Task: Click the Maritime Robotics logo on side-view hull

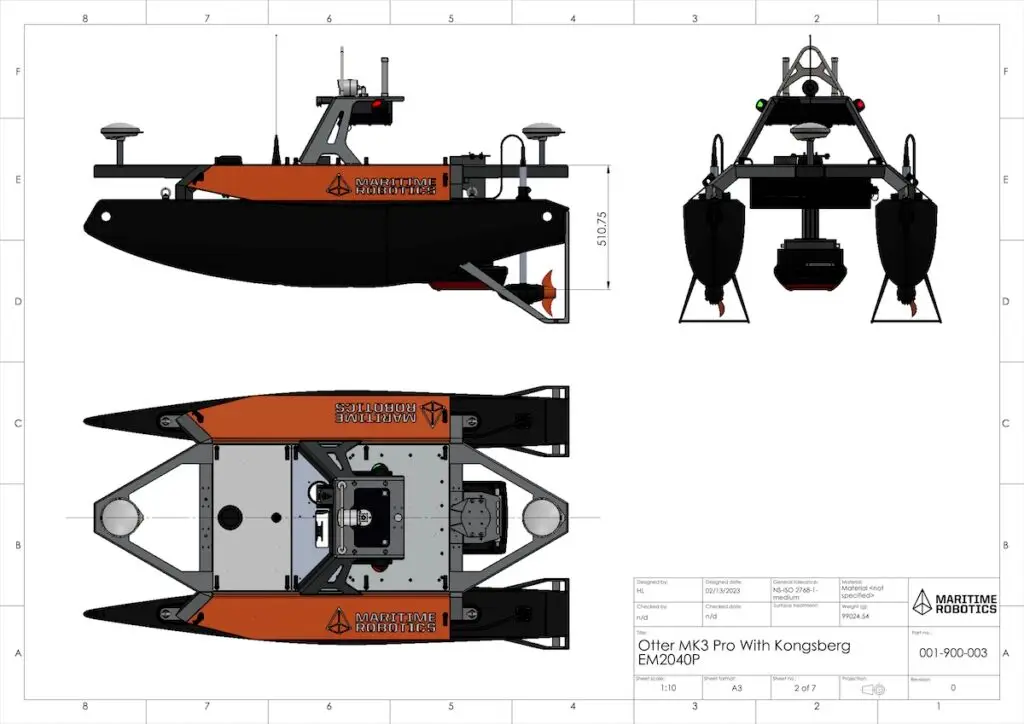Action: click(x=383, y=184)
